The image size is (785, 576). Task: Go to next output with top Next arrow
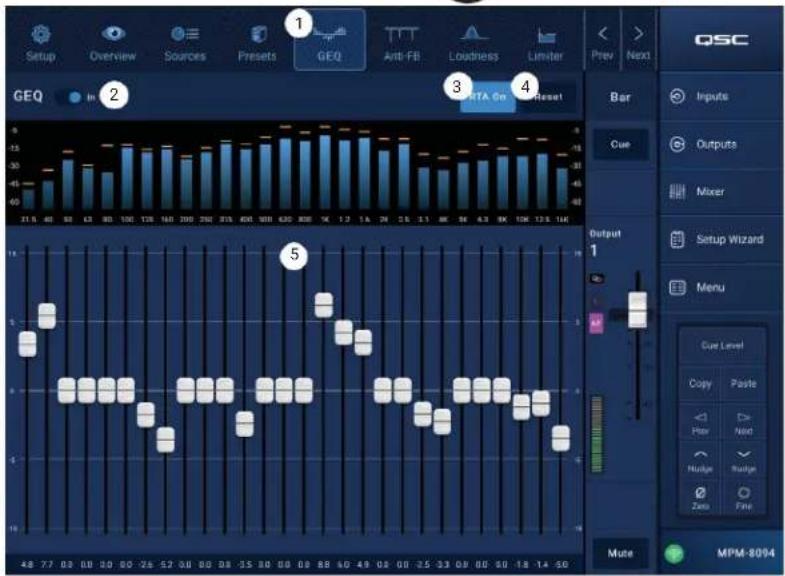click(x=638, y=42)
